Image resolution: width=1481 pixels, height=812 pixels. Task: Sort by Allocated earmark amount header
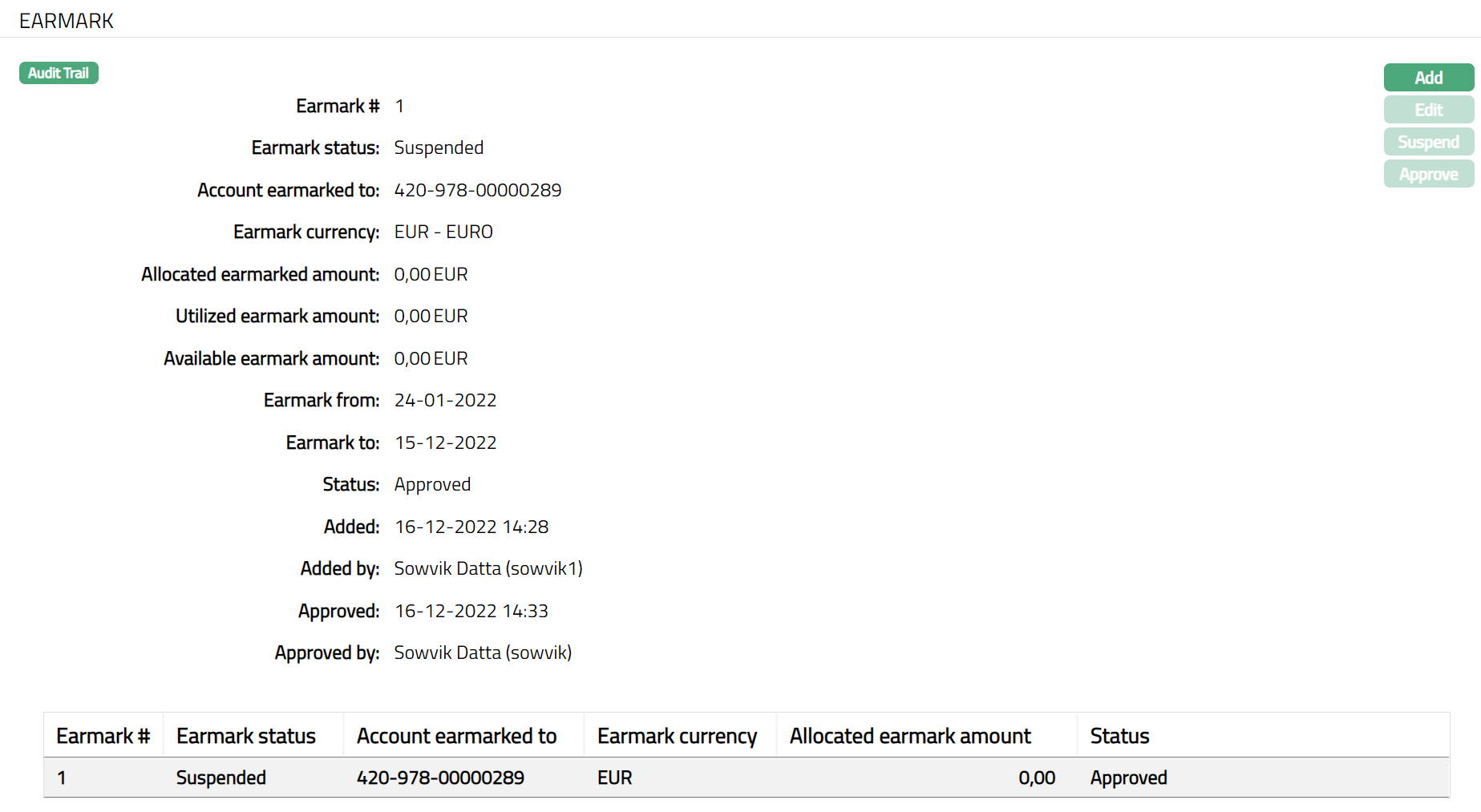click(910, 736)
